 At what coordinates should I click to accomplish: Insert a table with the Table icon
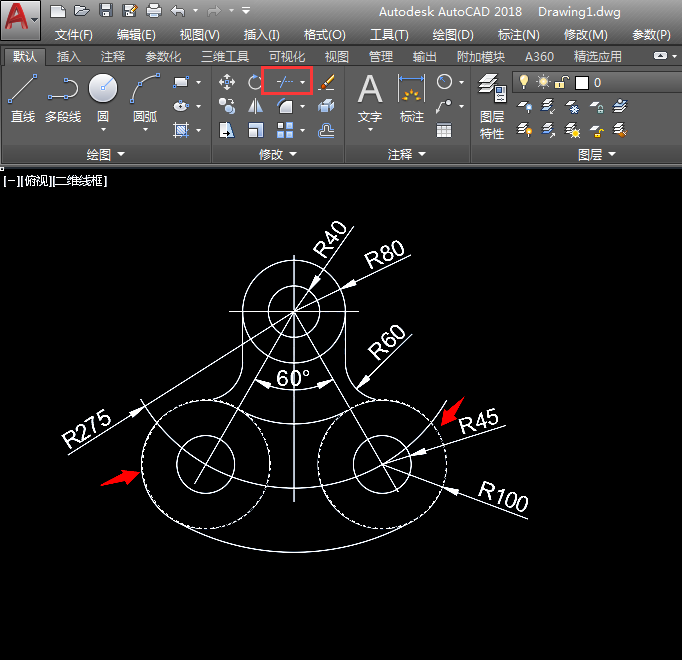444,130
